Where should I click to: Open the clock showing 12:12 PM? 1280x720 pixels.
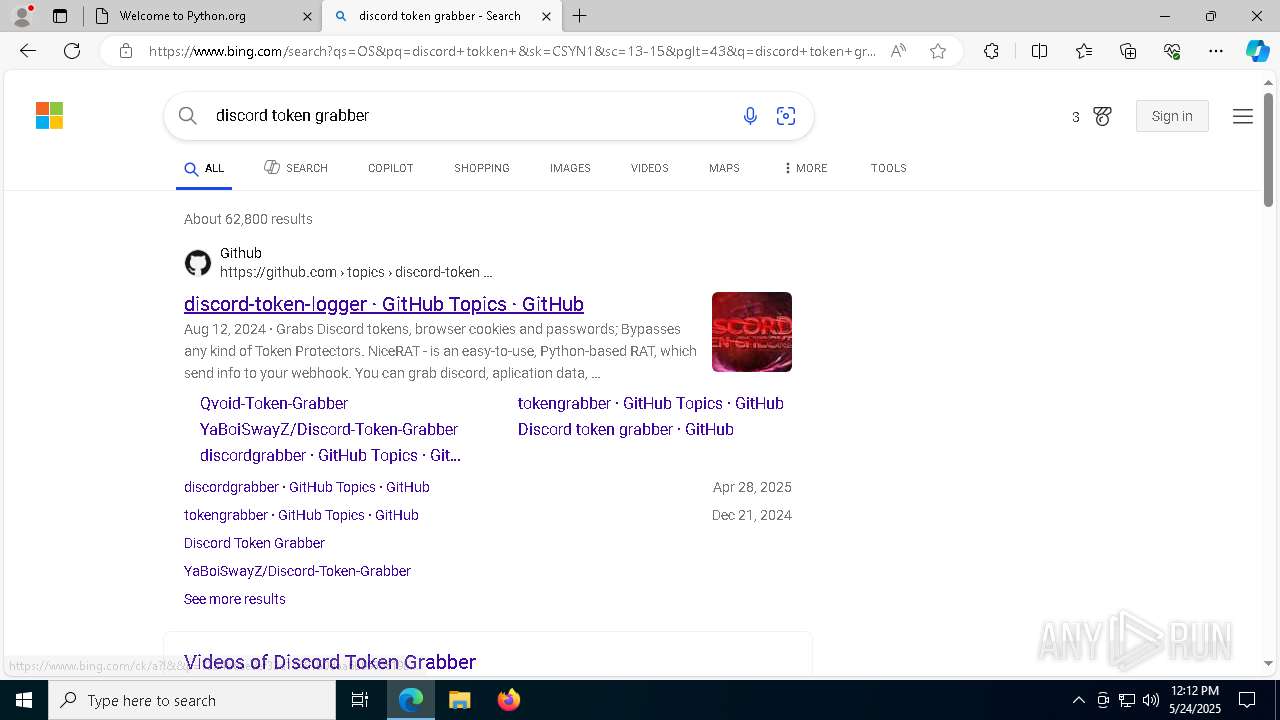click(x=1194, y=699)
